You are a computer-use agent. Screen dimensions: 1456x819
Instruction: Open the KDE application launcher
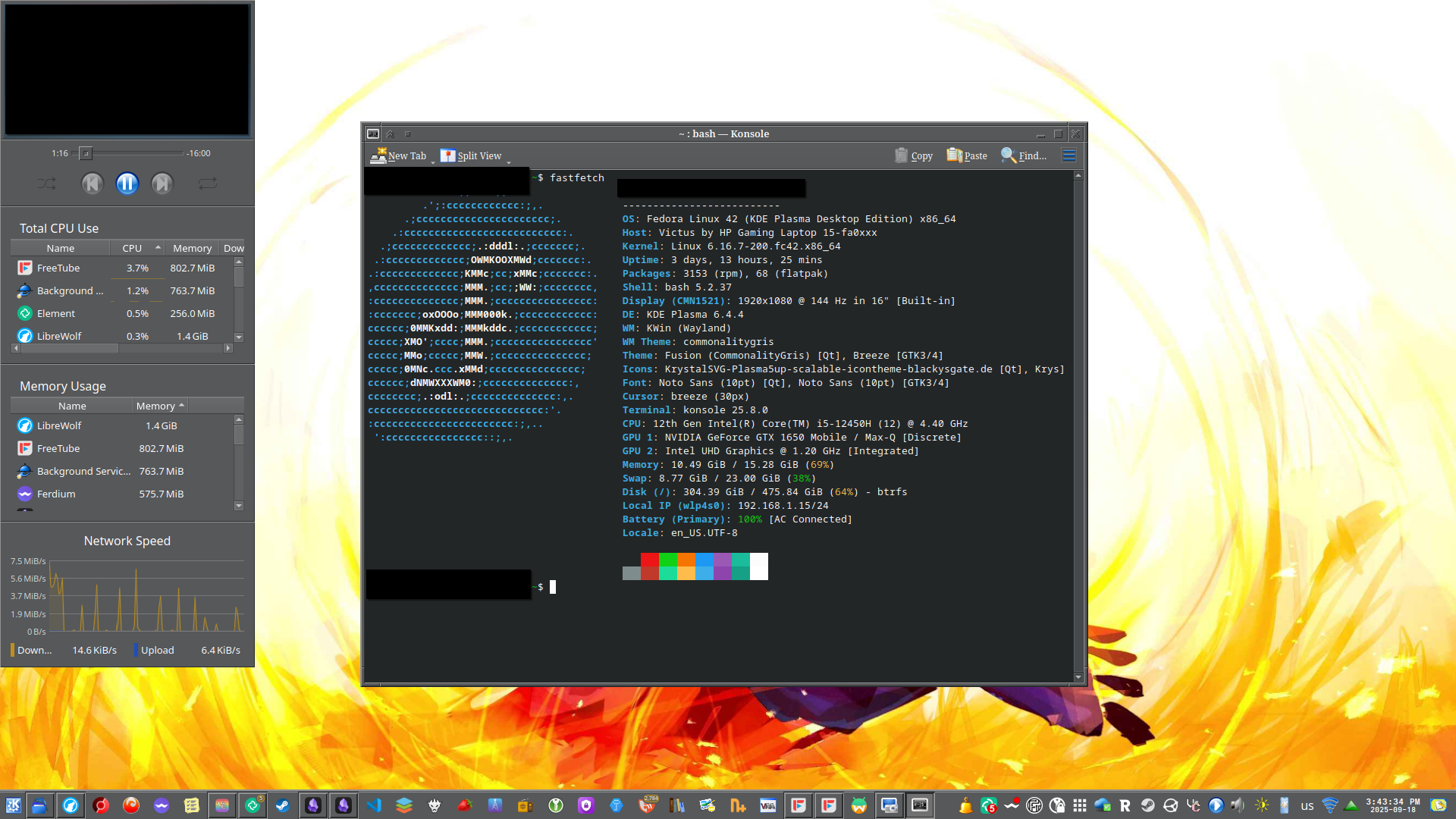[13, 805]
